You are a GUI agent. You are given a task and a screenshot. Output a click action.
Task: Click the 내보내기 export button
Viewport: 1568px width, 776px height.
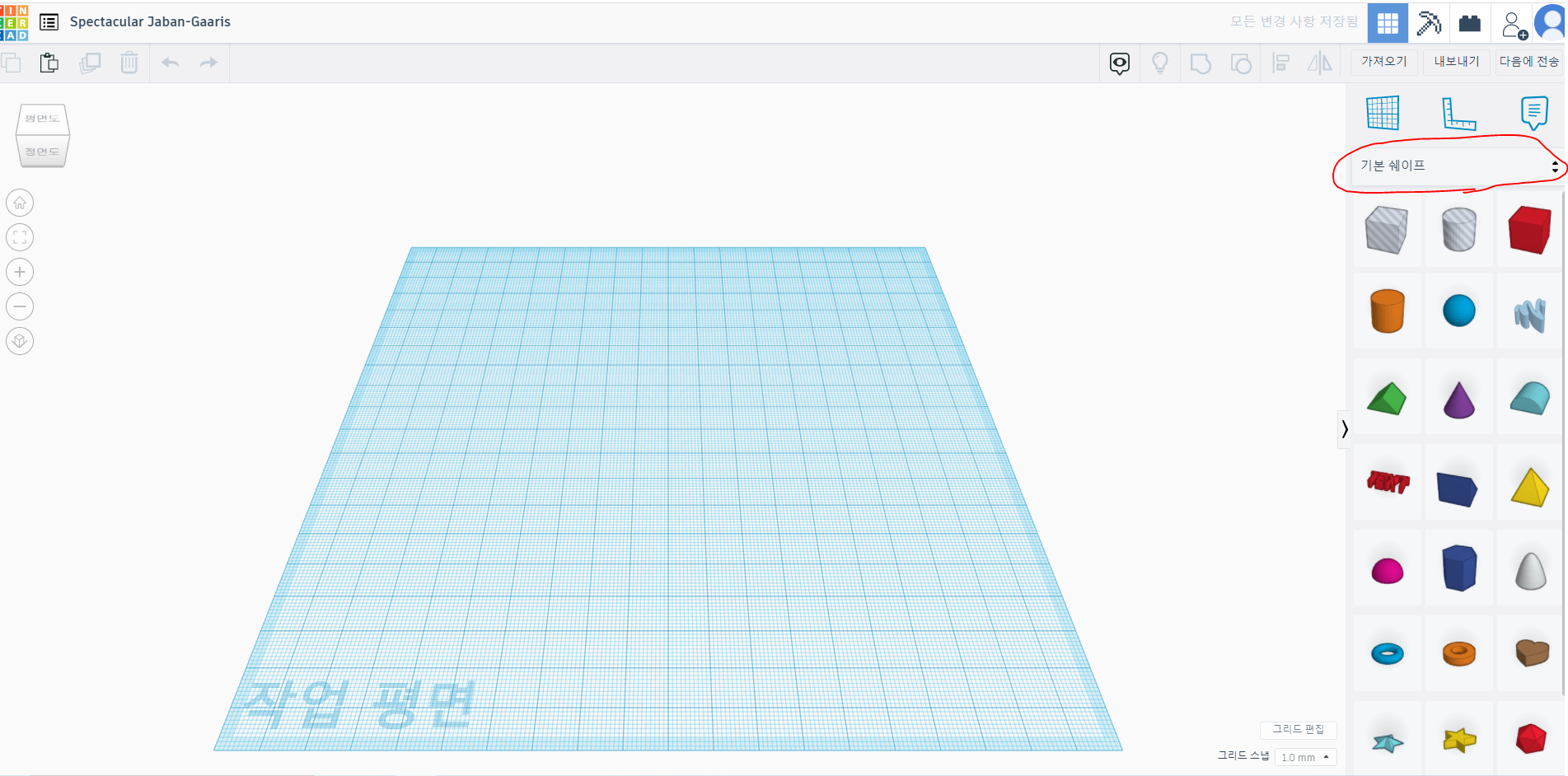1457,62
